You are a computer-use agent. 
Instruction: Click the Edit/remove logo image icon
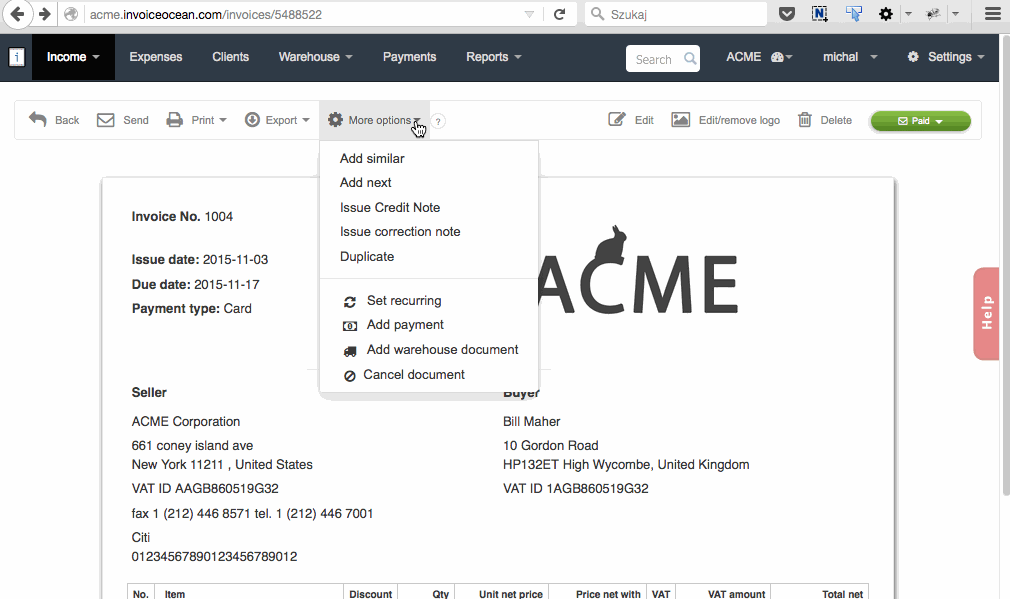click(x=681, y=120)
